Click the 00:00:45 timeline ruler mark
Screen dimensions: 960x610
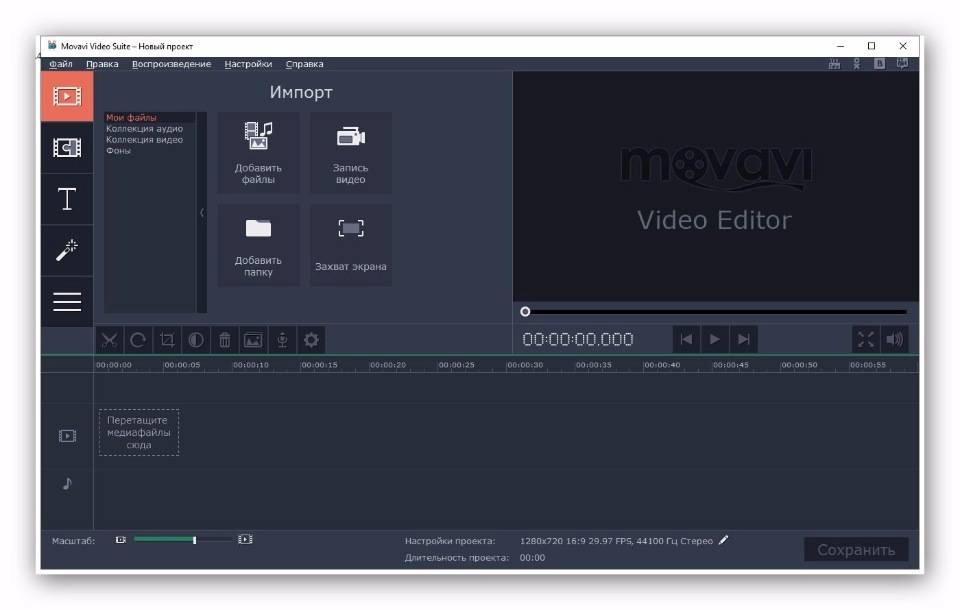coord(730,364)
